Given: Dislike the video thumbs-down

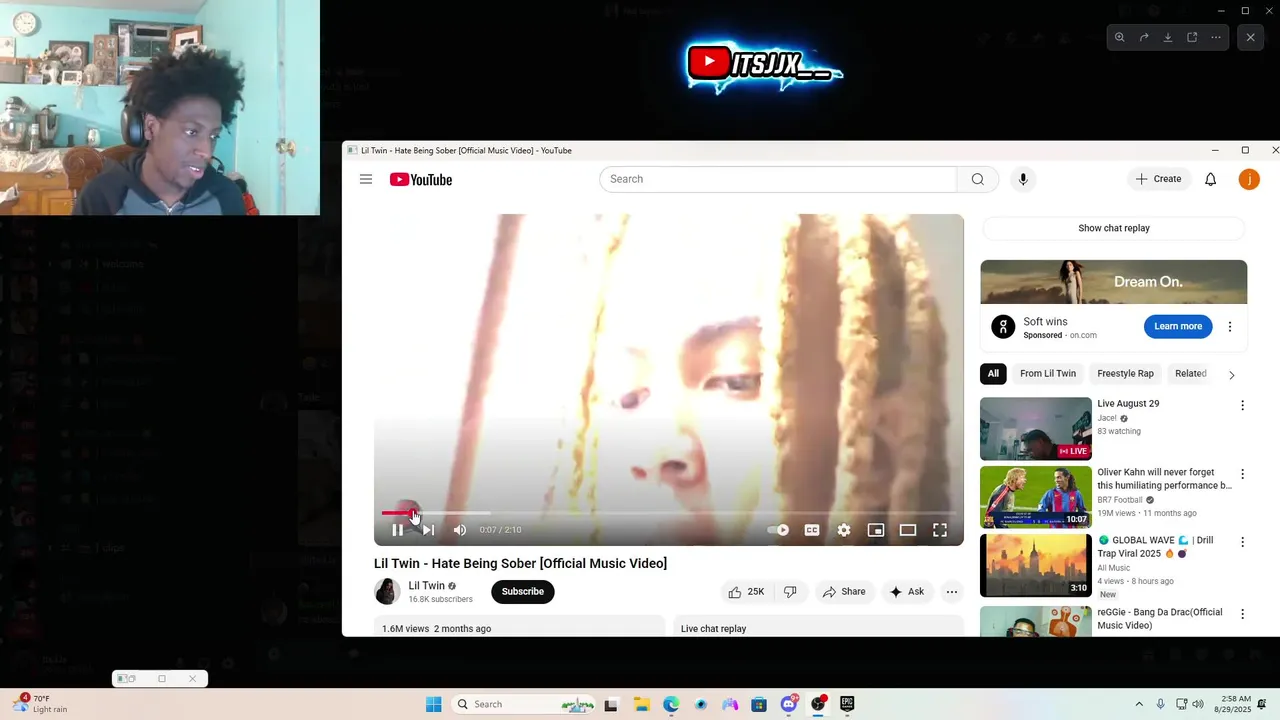Looking at the screenshot, I should [790, 592].
